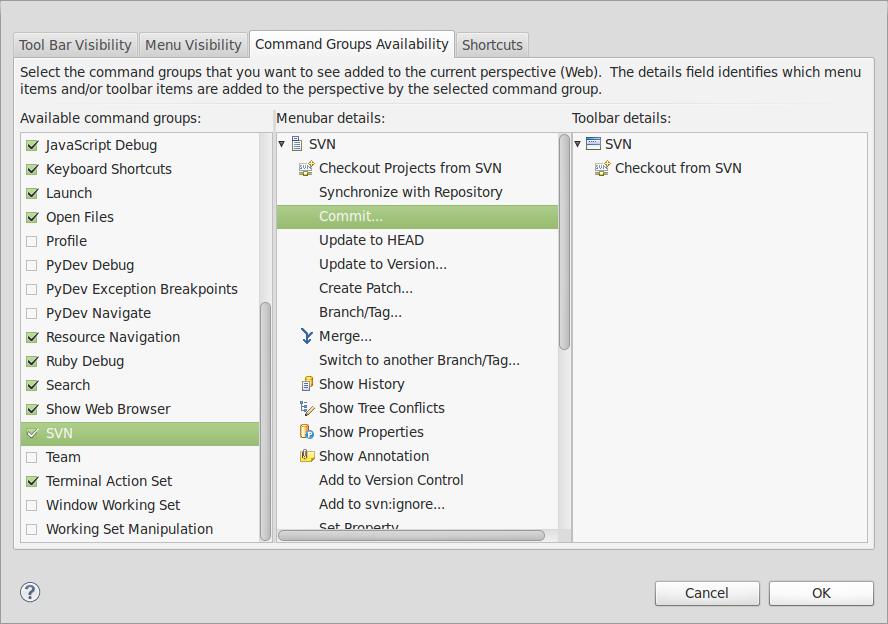Select the Resource Navigation group label
The image size is (888, 624).
coord(113,337)
